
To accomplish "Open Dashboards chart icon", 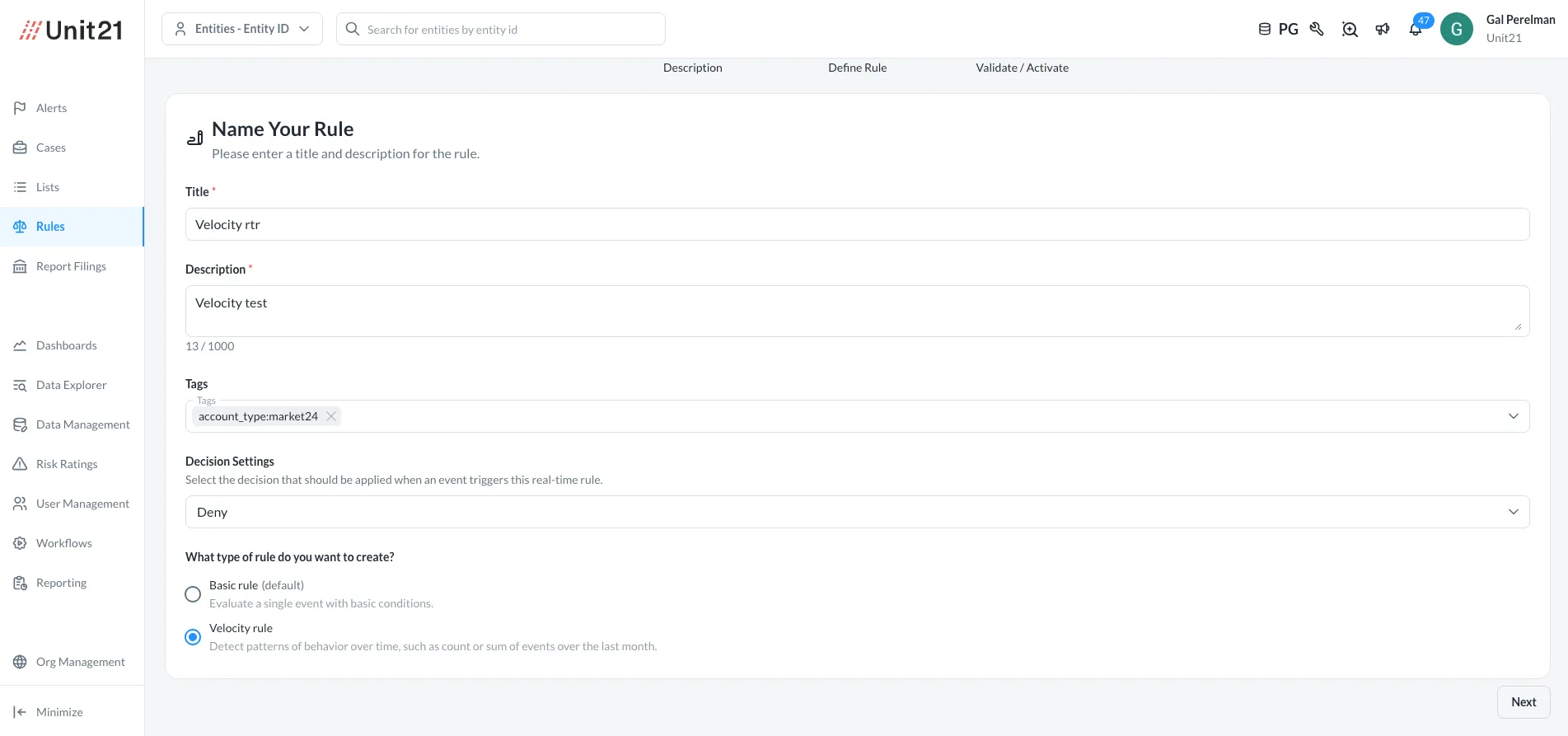I will point(20,345).
